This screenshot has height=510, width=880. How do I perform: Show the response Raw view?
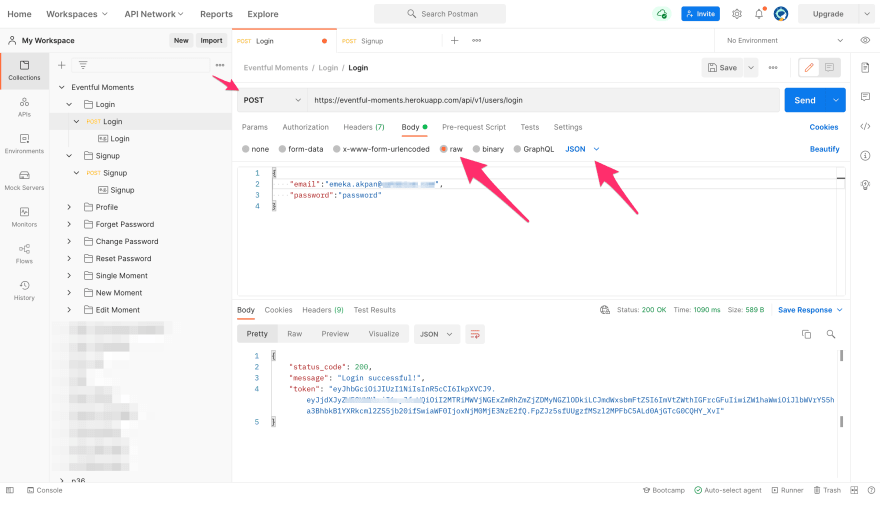295,334
